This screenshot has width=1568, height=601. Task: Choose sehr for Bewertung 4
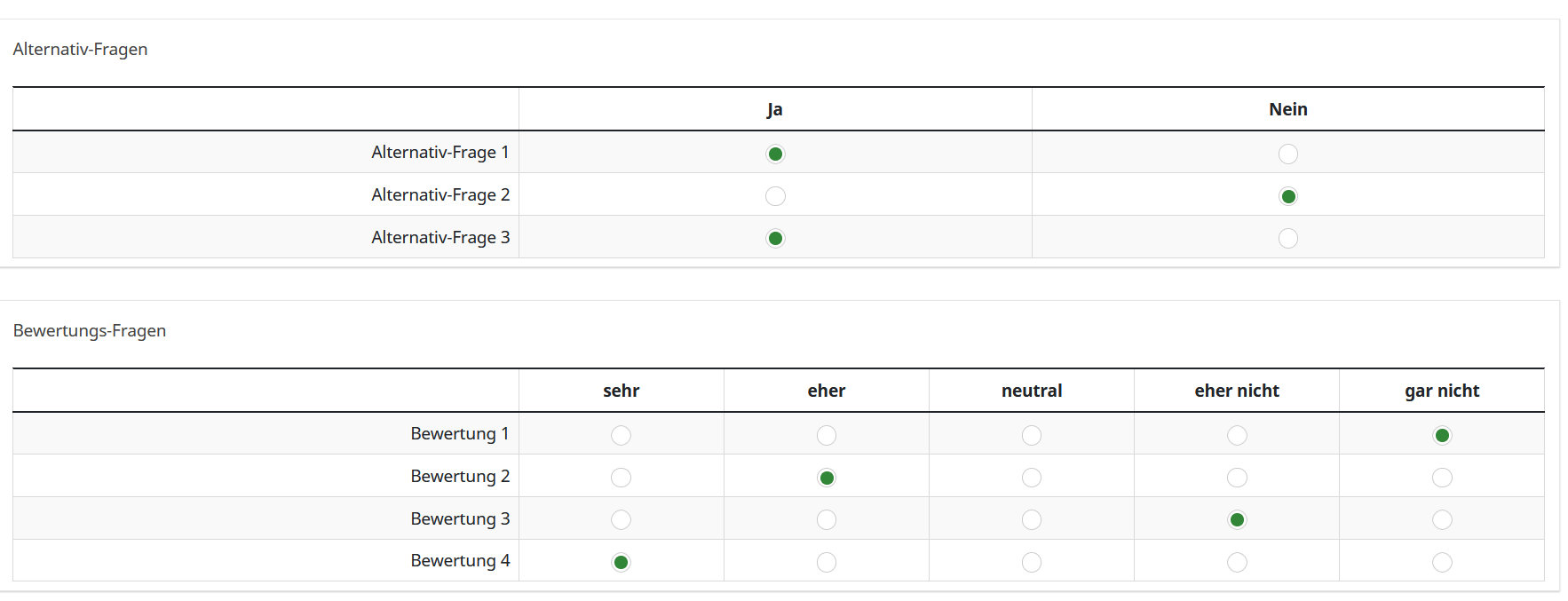click(621, 562)
